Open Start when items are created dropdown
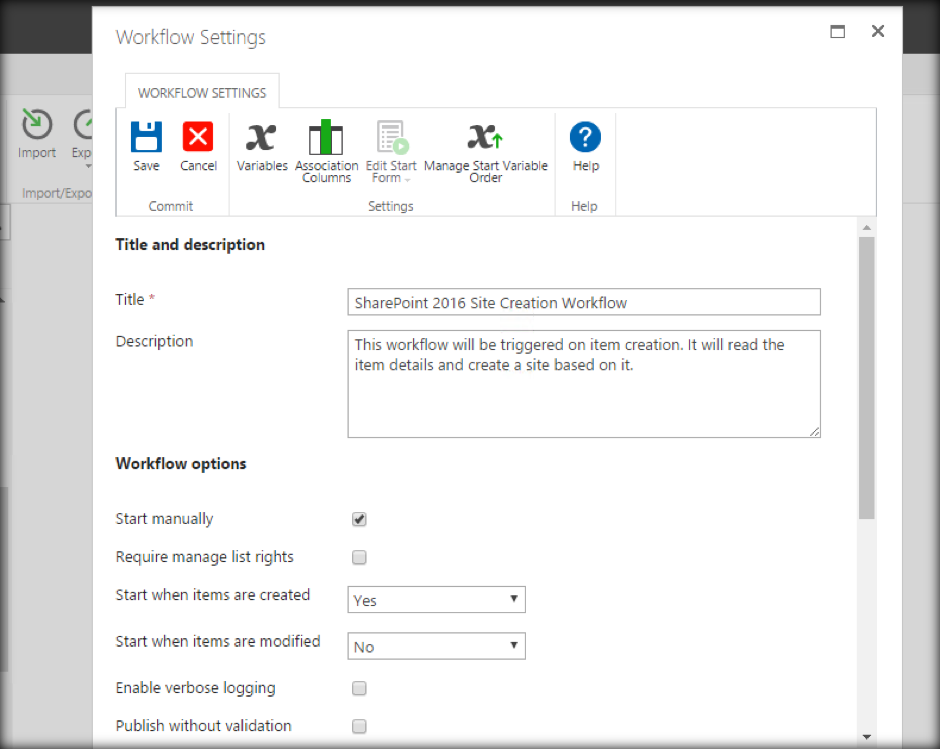Image resolution: width=940 pixels, height=749 pixels. click(436, 600)
